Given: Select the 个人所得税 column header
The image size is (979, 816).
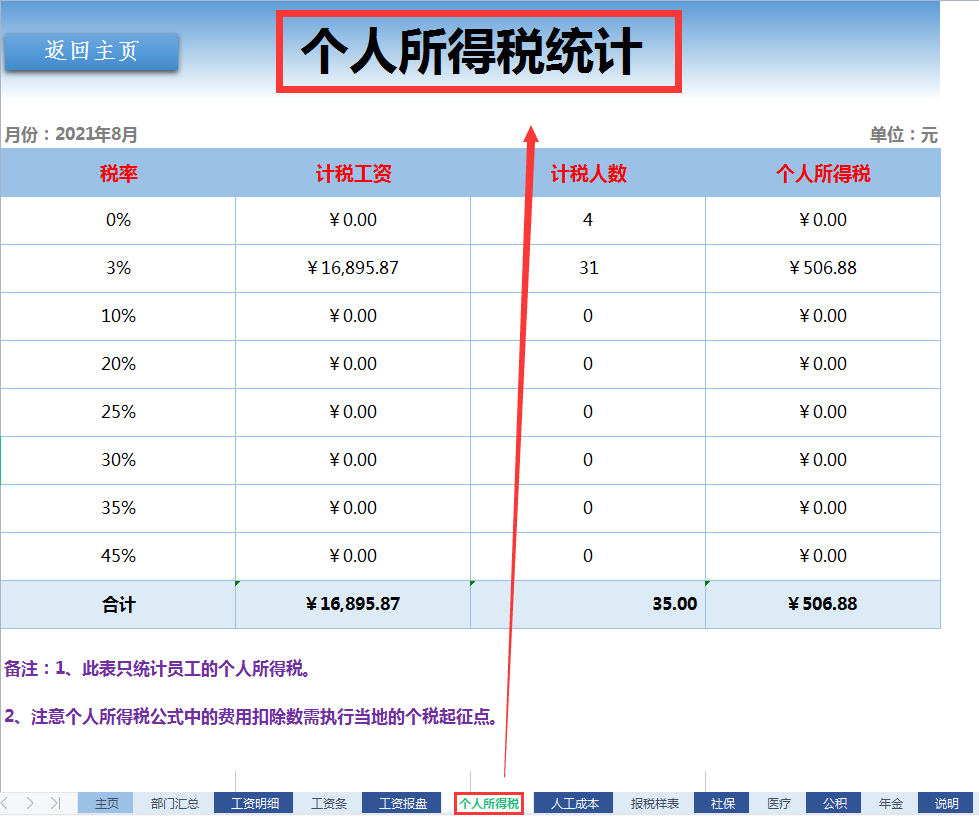Looking at the screenshot, I should (x=822, y=172).
